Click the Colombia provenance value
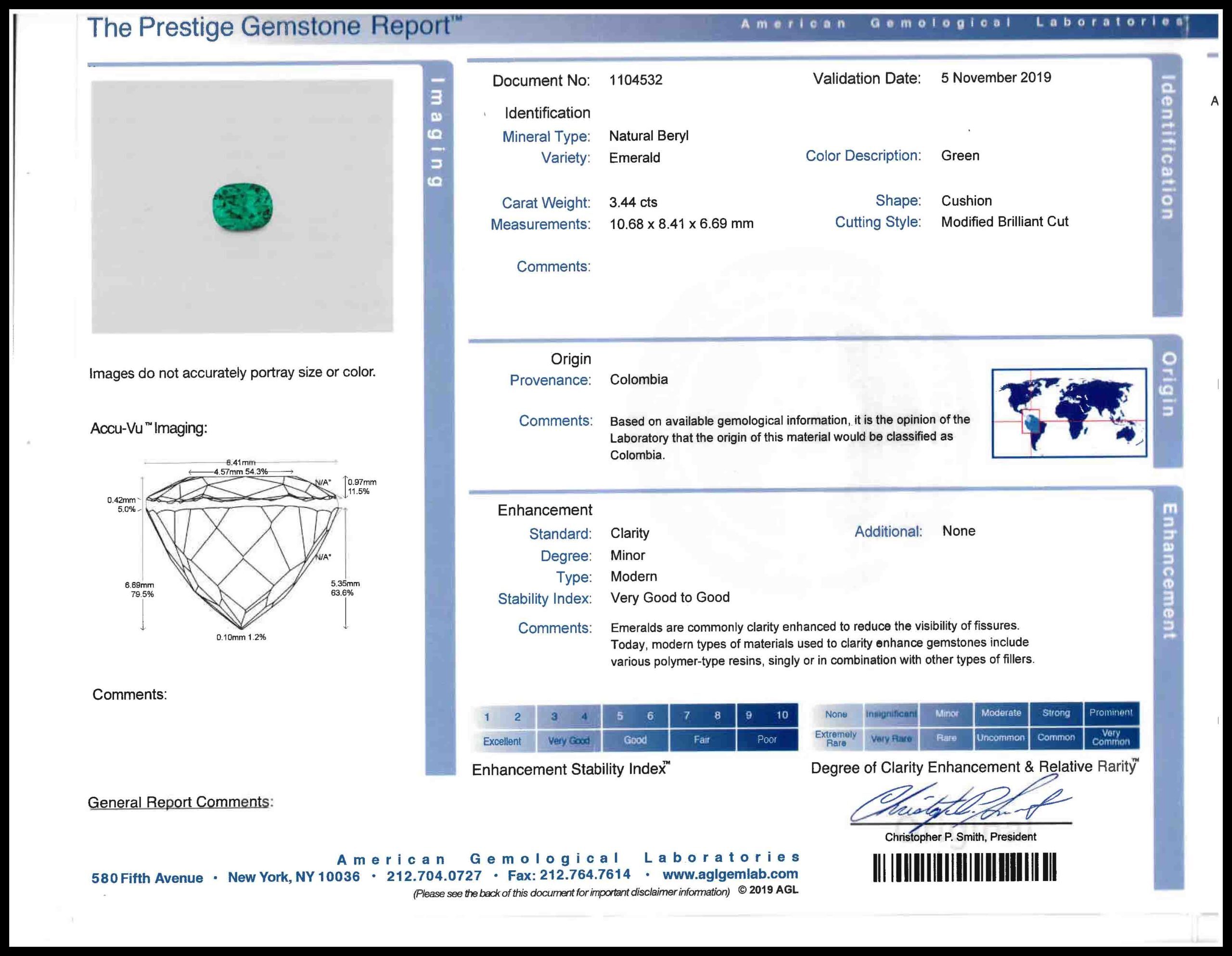Image resolution: width=1232 pixels, height=956 pixels. [x=639, y=380]
